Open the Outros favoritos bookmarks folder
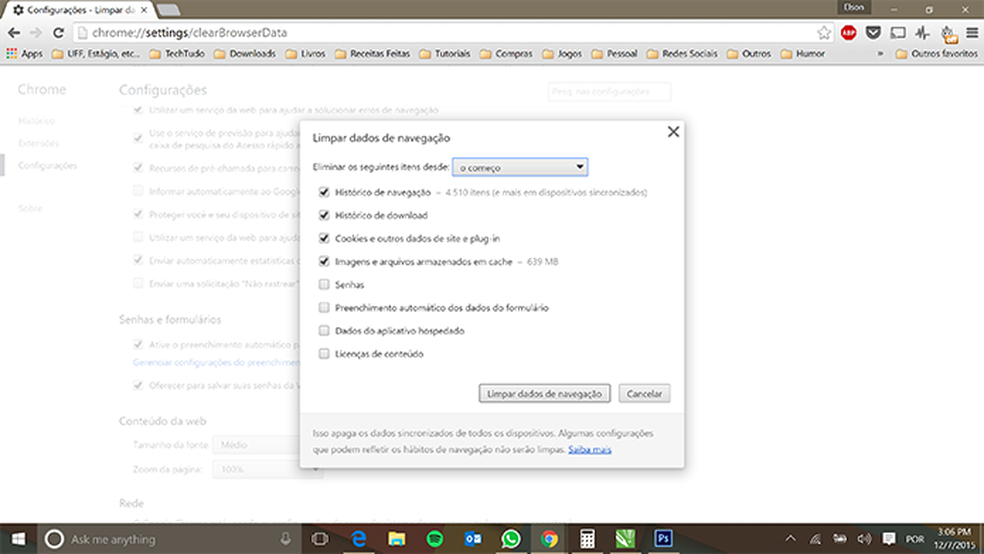984x554 pixels. tap(936, 54)
